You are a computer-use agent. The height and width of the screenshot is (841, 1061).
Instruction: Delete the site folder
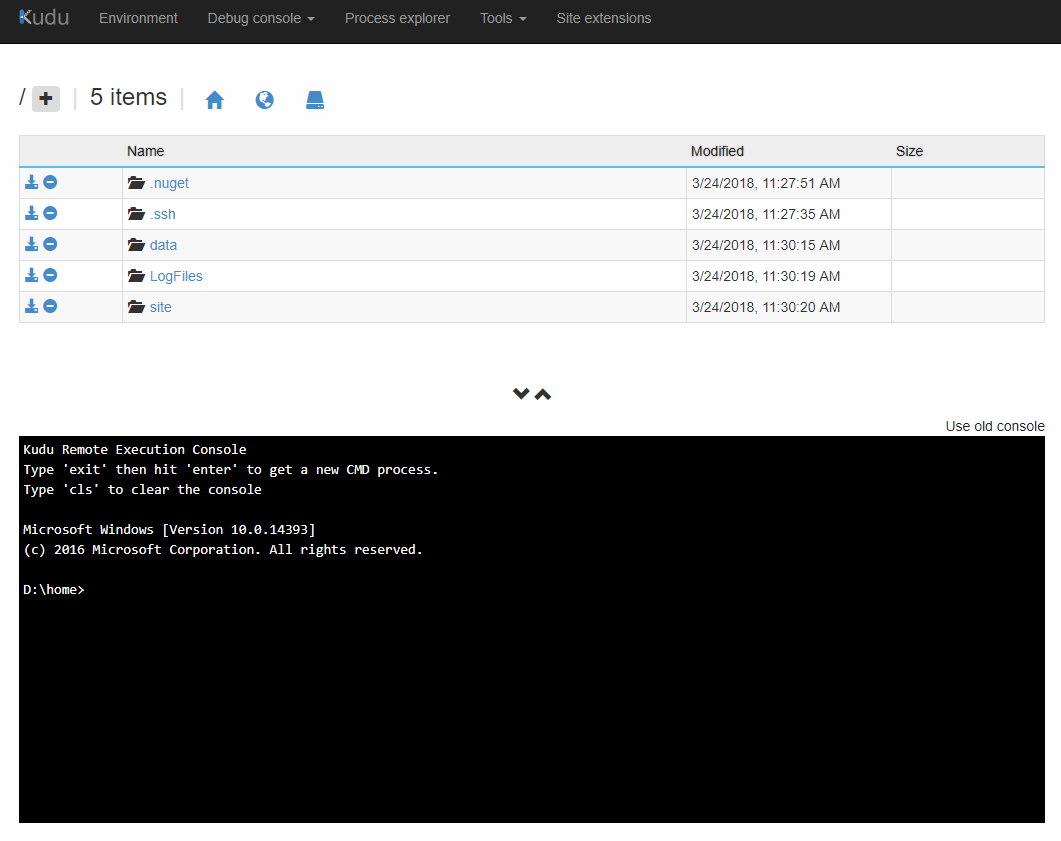(x=50, y=306)
